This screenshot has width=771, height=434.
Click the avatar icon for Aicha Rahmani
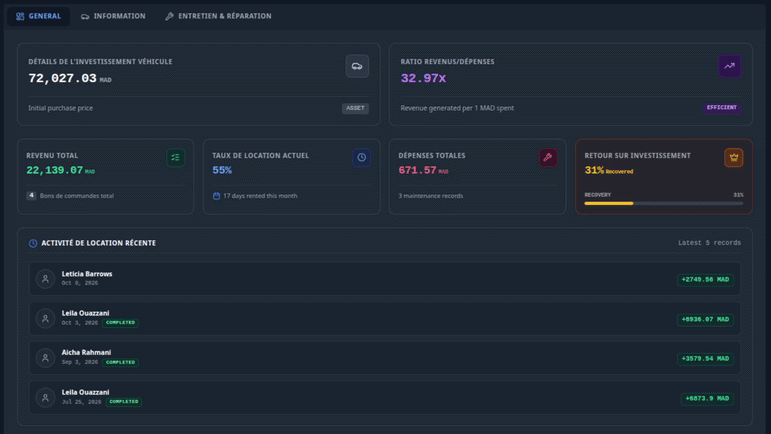[45, 358]
